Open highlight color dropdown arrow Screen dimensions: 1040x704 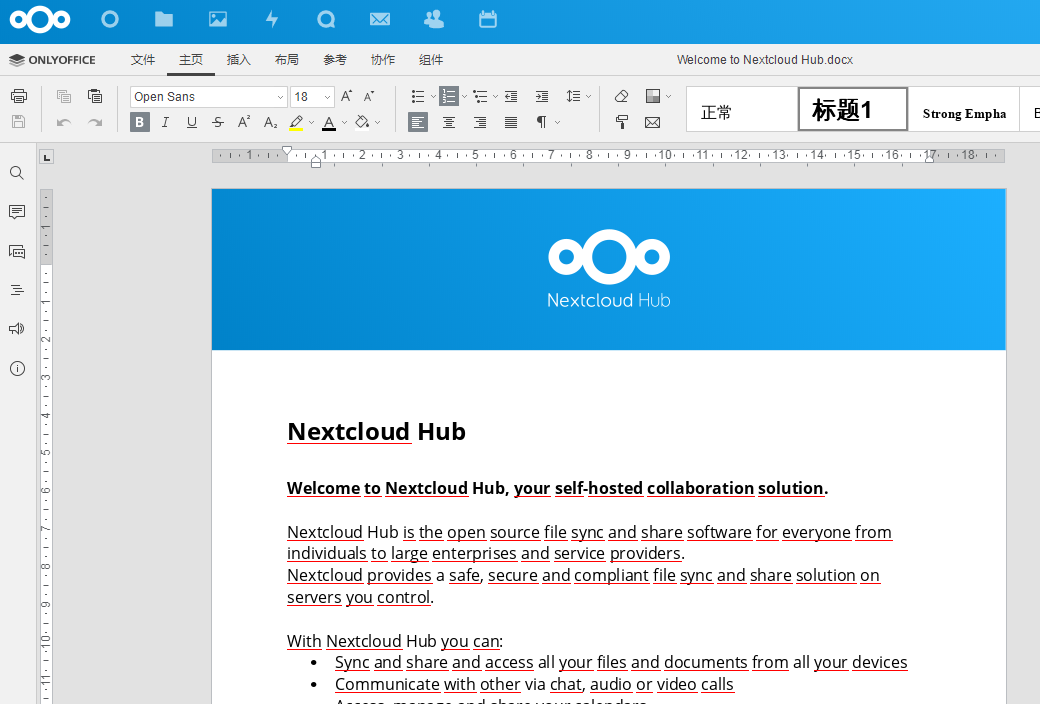pyautogui.click(x=312, y=123)
